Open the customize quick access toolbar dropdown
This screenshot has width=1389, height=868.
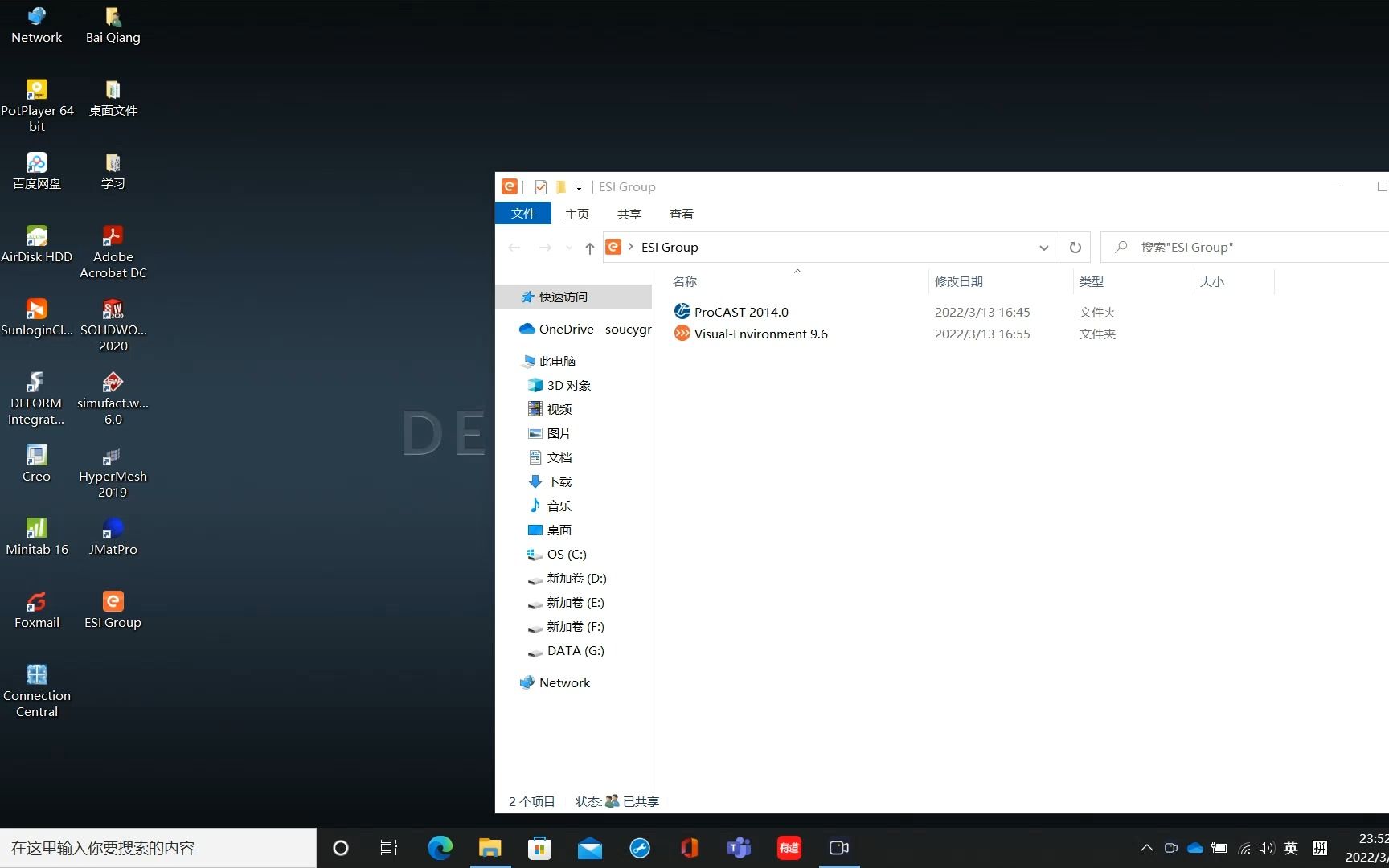[x=579, y=188]
